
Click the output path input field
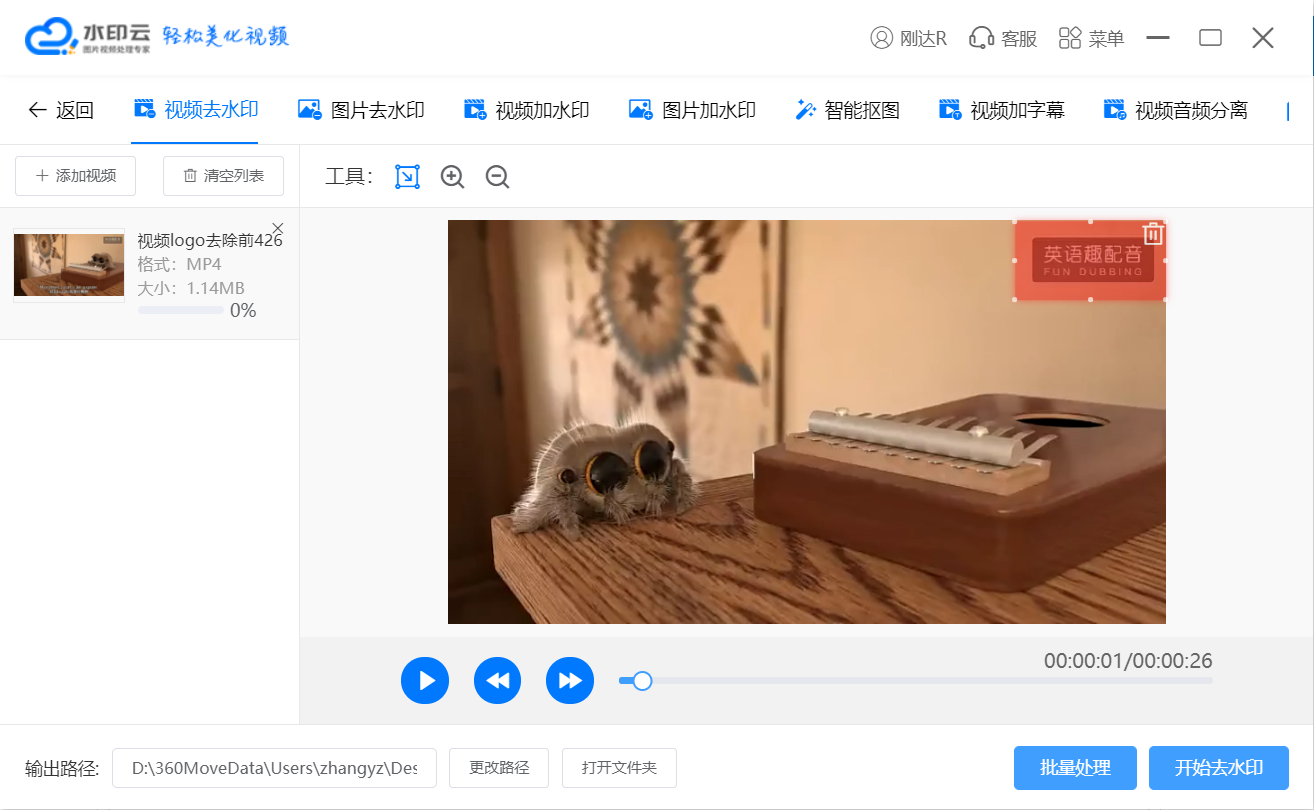(x=274, y=768)
